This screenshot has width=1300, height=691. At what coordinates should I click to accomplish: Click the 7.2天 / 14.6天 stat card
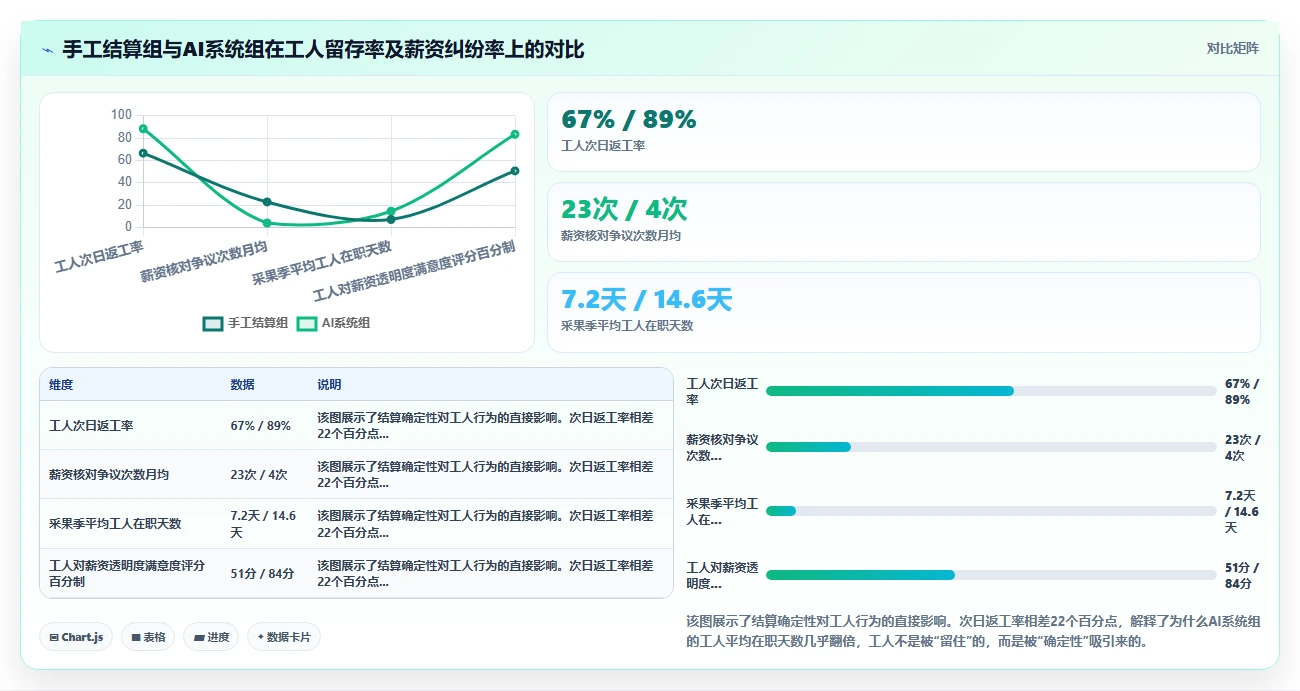pyautogui.click(x=904, y=312)
